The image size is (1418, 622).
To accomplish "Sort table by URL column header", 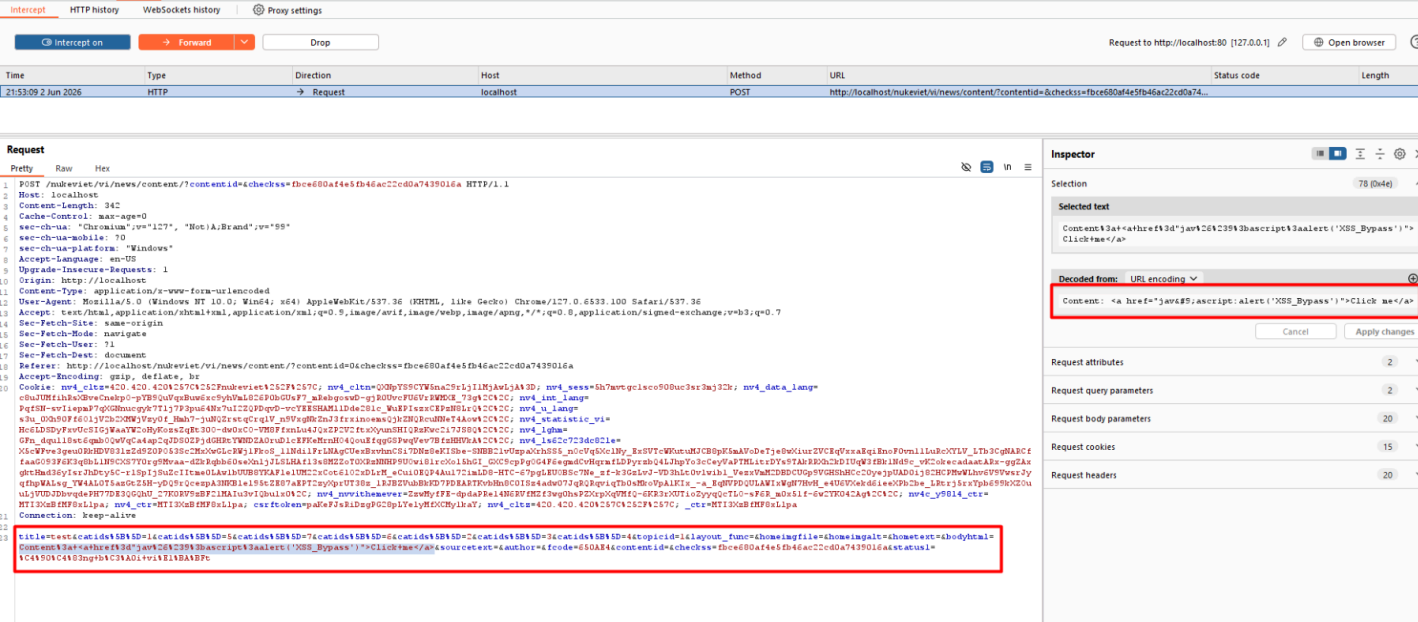I will point(1018,75).
